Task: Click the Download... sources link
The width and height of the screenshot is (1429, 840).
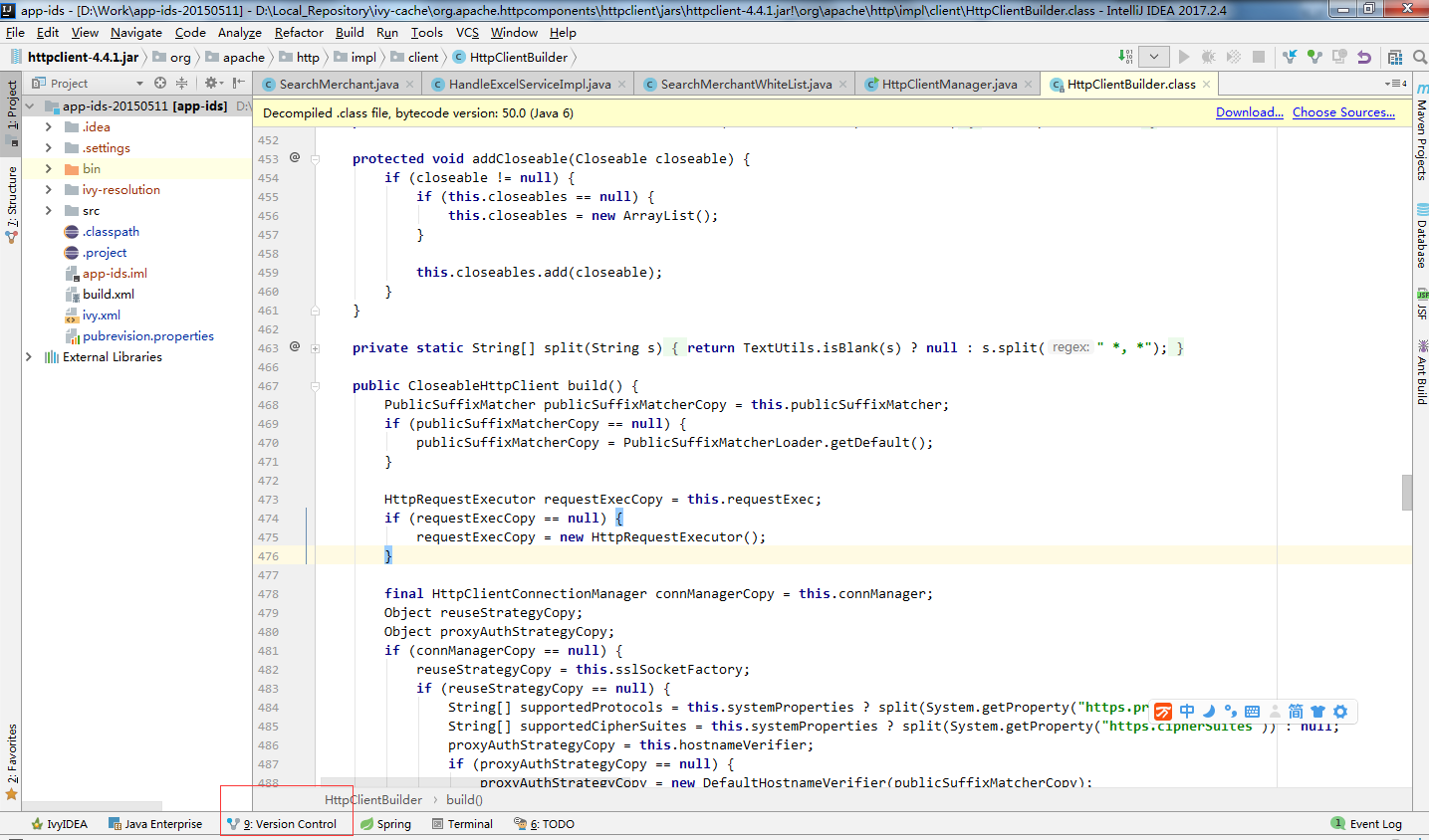Action: coord(1249,112)
